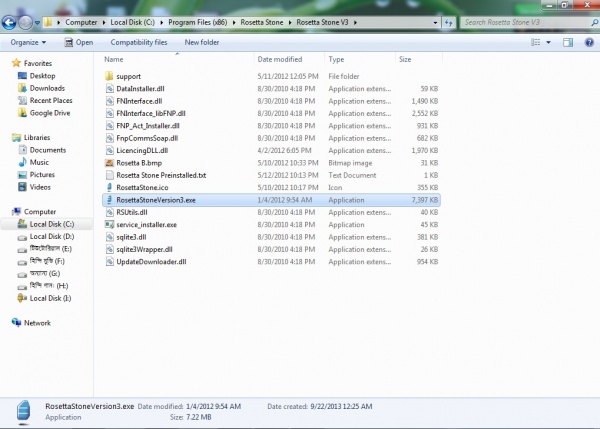600x429 pixels.
Task: Sort by the Size column header
Action: coord(405,59)
